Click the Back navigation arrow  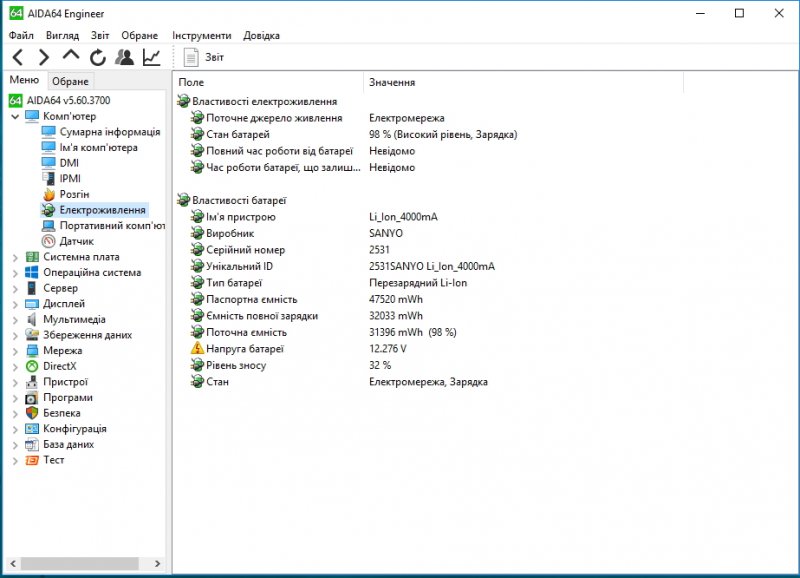point(18,57)
